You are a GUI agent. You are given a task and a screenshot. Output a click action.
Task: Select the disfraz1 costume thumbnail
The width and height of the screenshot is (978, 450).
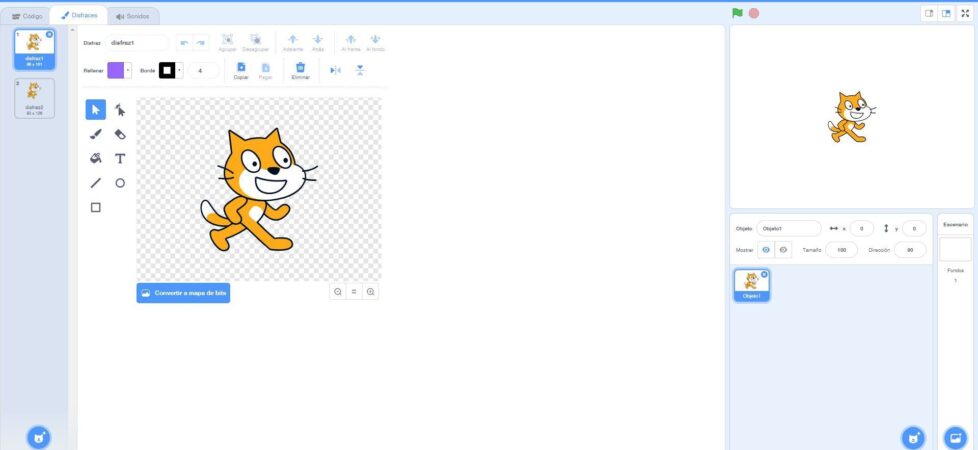point(34,49)
